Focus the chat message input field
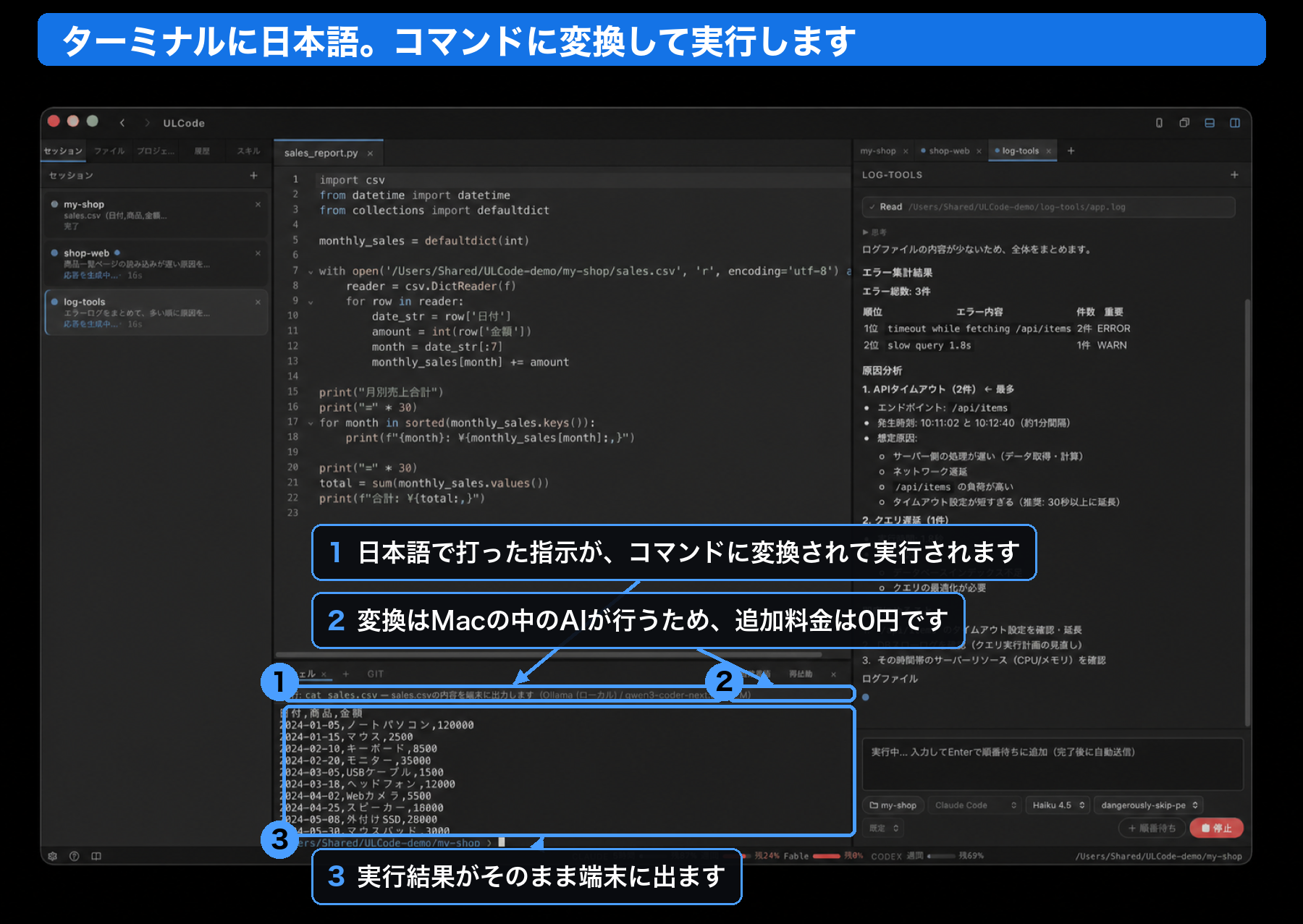The width and height of the screenshot is (1303, 924). (x=1053, y=763)
